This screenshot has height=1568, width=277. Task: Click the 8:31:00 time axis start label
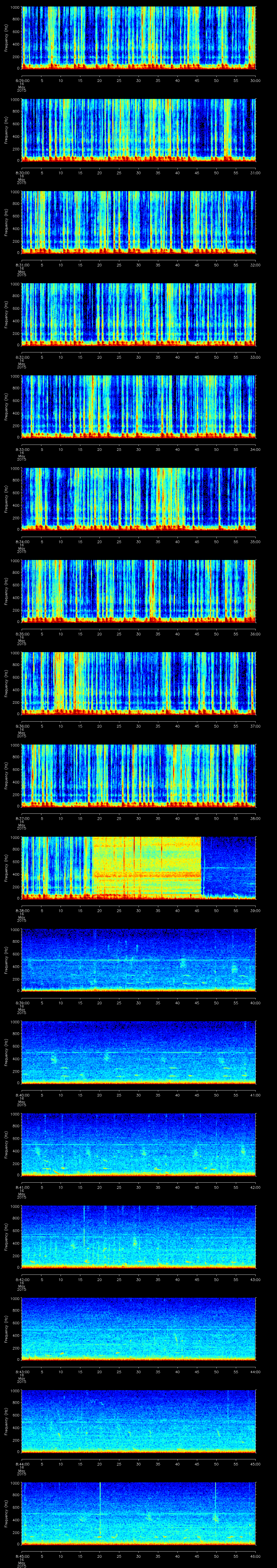[x=22, y=265]
